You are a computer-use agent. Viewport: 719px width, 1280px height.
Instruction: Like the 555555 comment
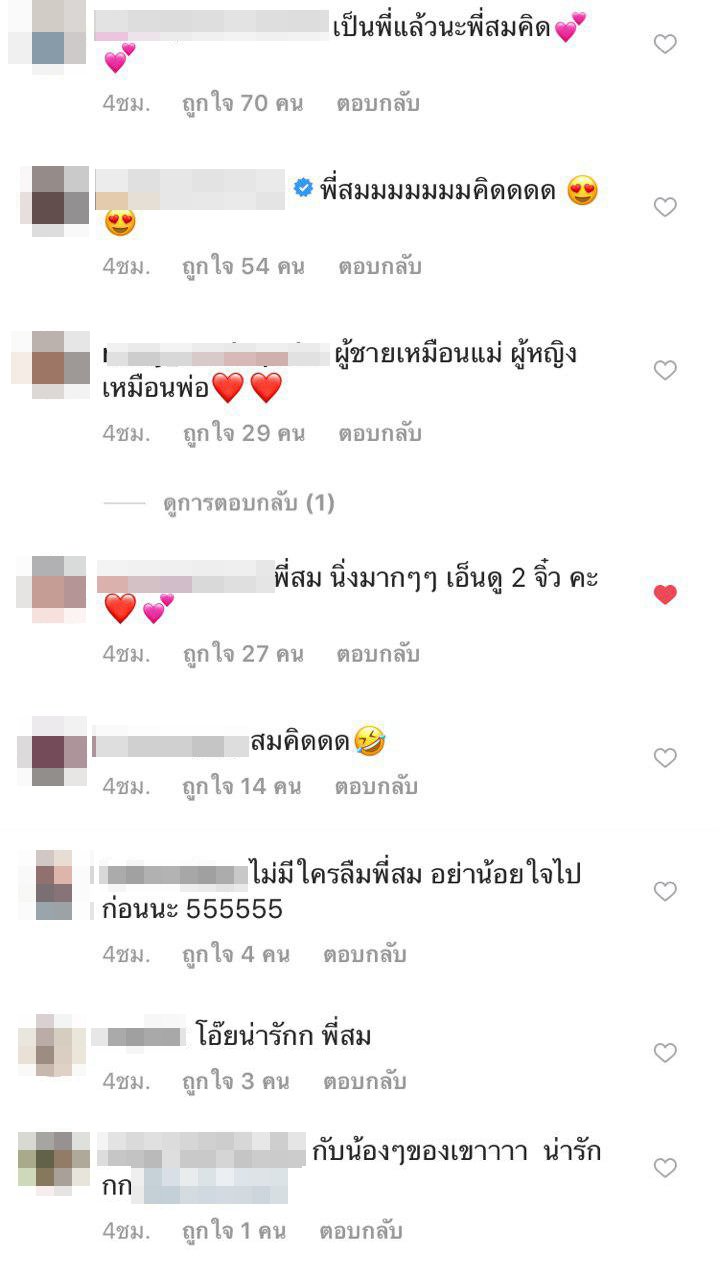[665, 891]
